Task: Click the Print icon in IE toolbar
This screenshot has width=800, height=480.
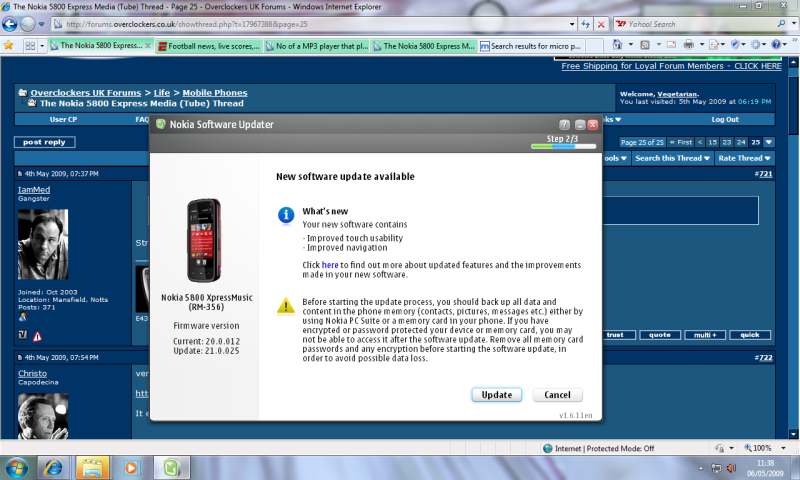Action: pyautogui.click(x=689, y=45)
